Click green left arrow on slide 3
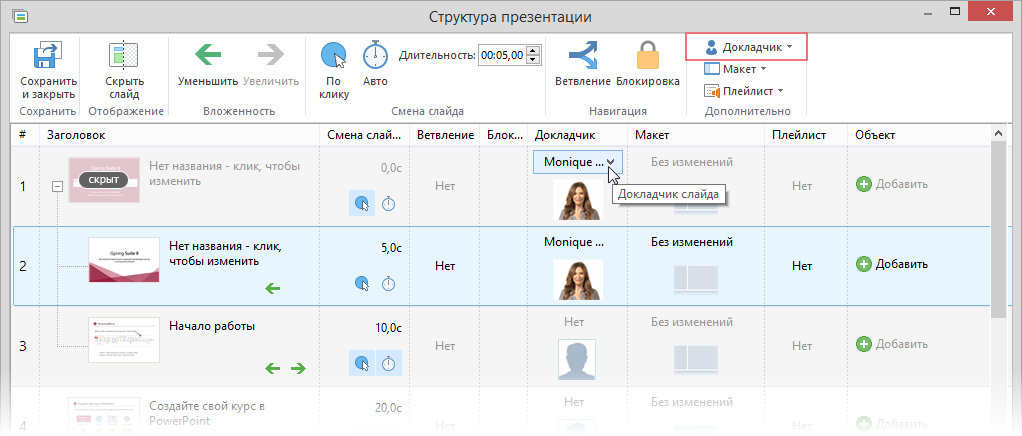The height and width of the screenshot is (436, 1022). (x=272, y=368)
